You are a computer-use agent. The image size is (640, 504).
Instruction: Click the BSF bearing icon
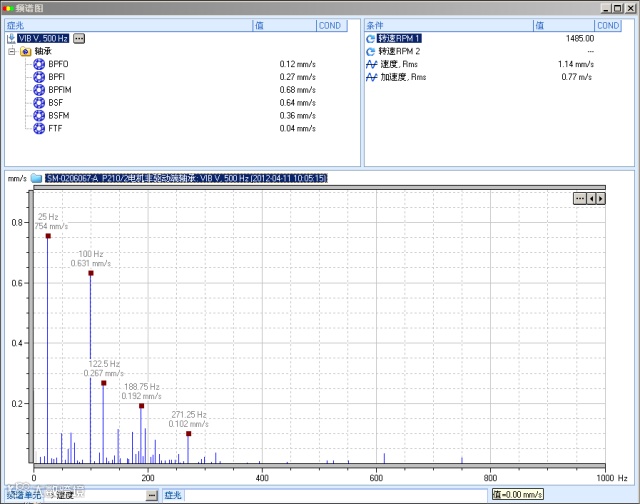(x=39, y=102)
